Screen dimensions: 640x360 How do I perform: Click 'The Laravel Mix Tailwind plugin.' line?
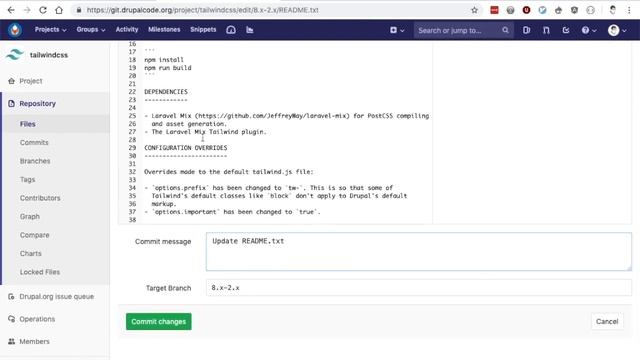[x=209, y=132]
